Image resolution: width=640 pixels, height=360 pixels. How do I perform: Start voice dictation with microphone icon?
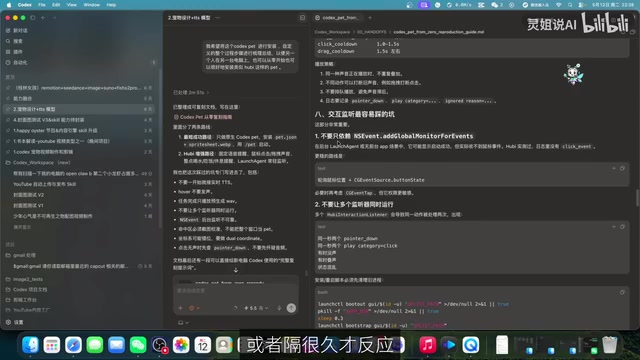point(279,308)
